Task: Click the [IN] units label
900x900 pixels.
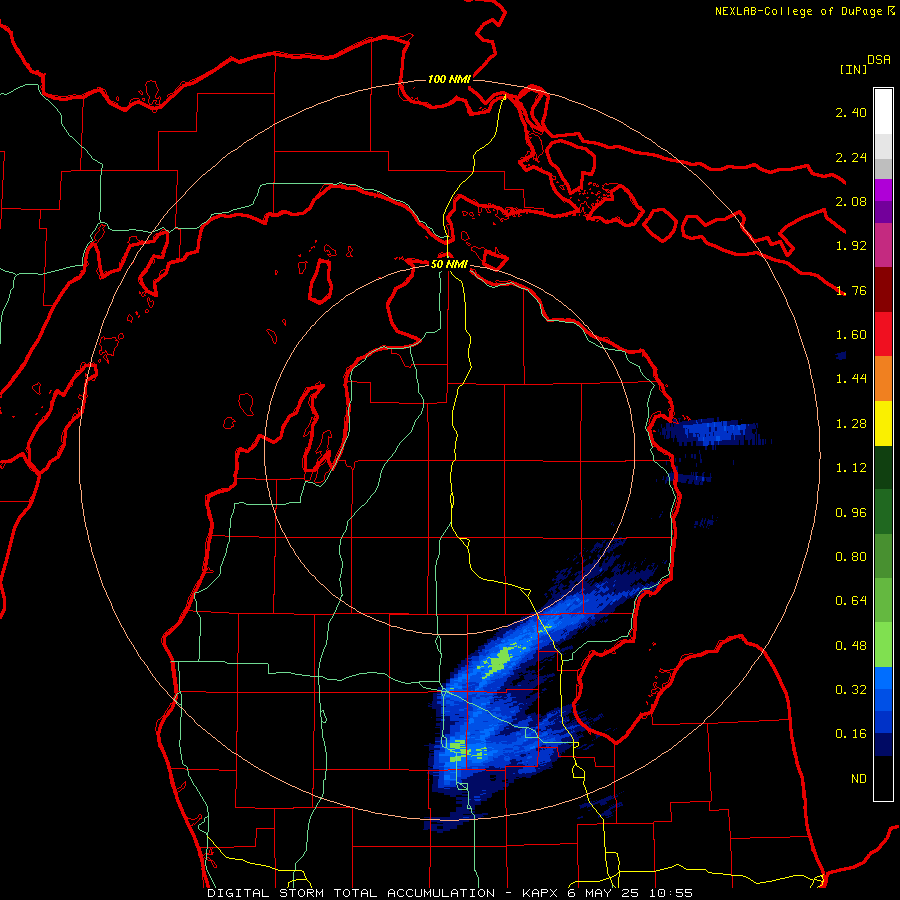Action: 853,69
